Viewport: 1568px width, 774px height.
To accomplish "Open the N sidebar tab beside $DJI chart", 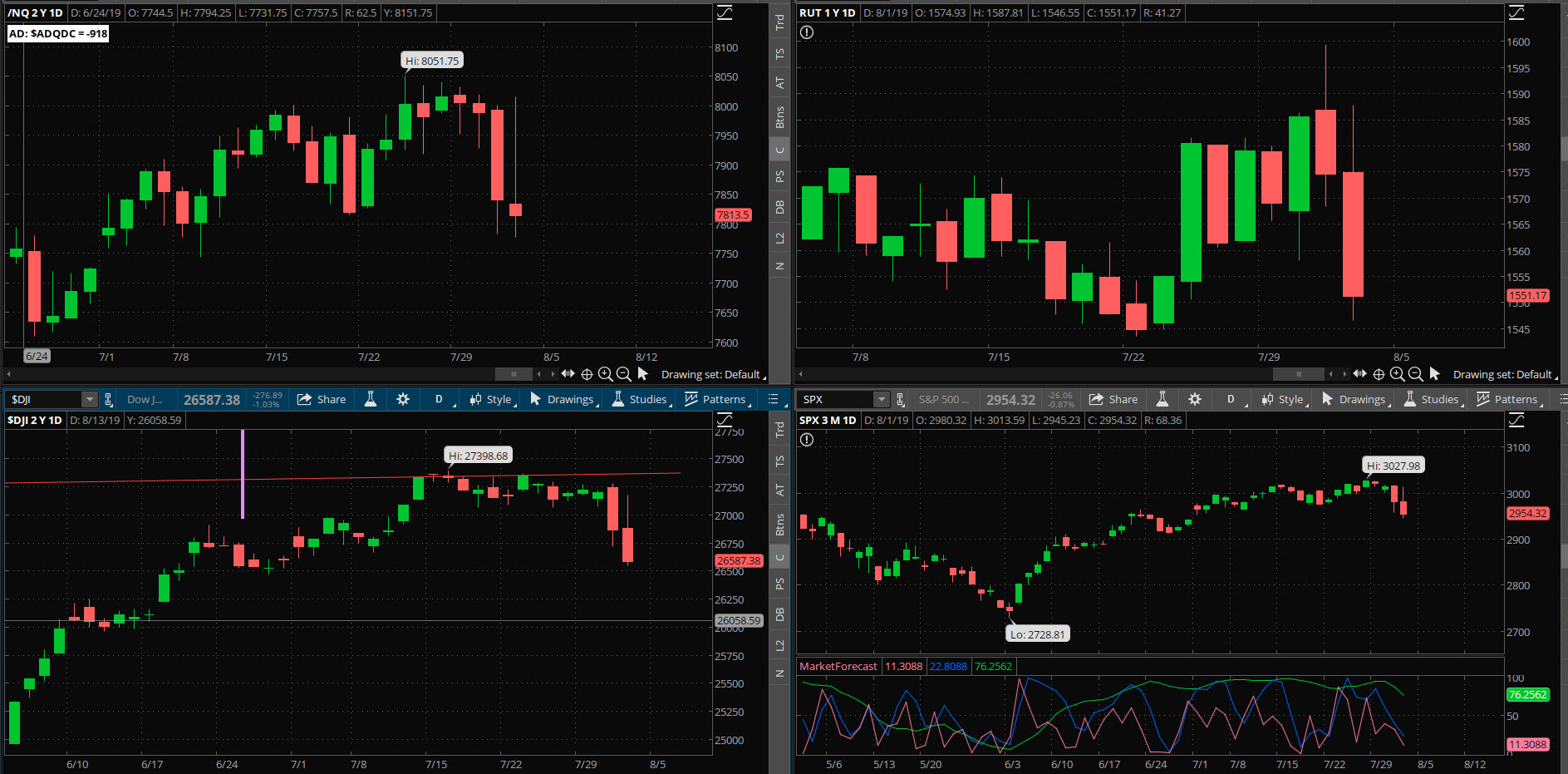I will tap(779, 673).
